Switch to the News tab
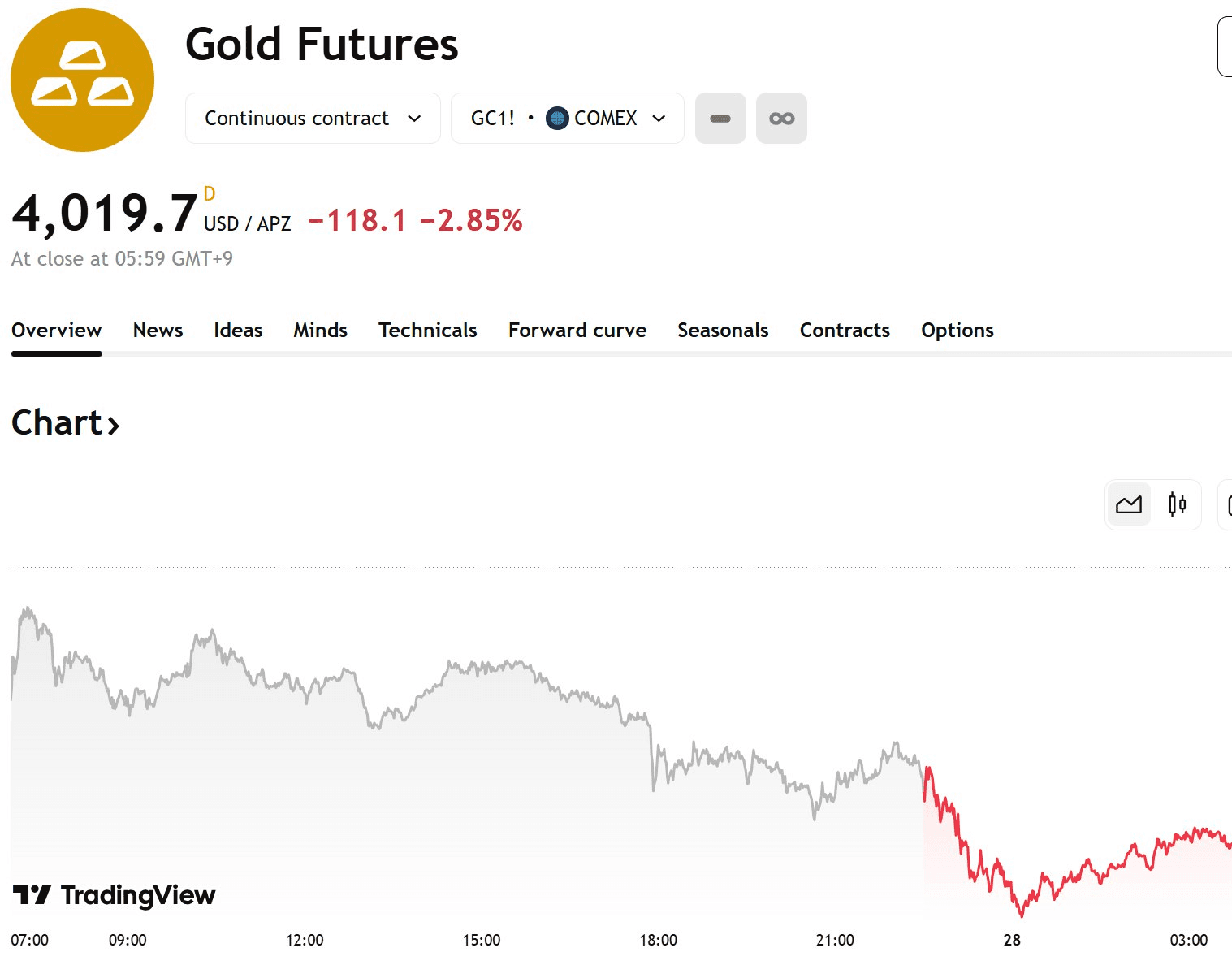 [x=158, y=330]
